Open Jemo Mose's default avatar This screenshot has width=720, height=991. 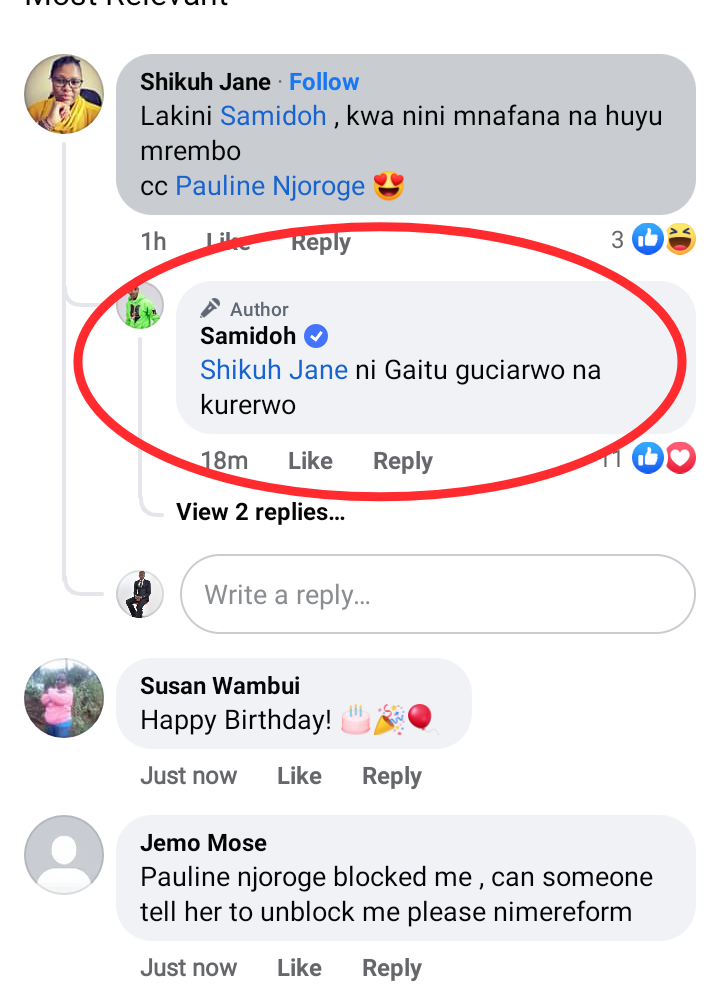coord(64,854)
